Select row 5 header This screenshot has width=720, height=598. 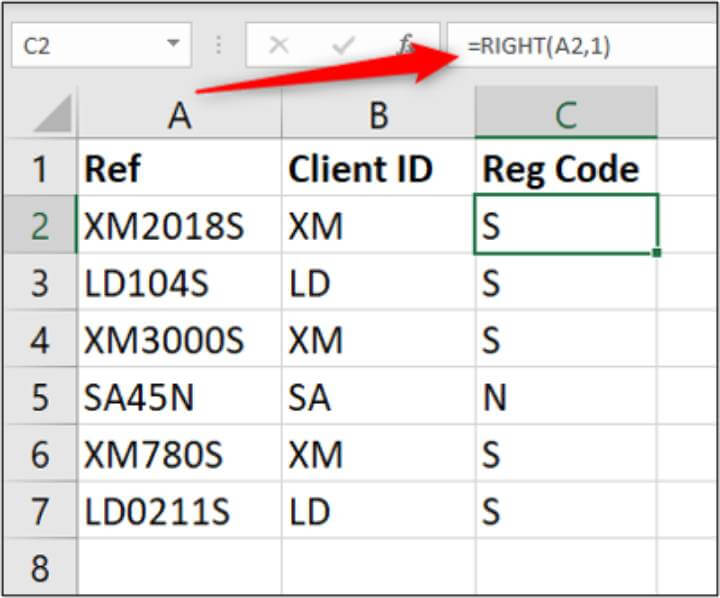tap(39, 398)
